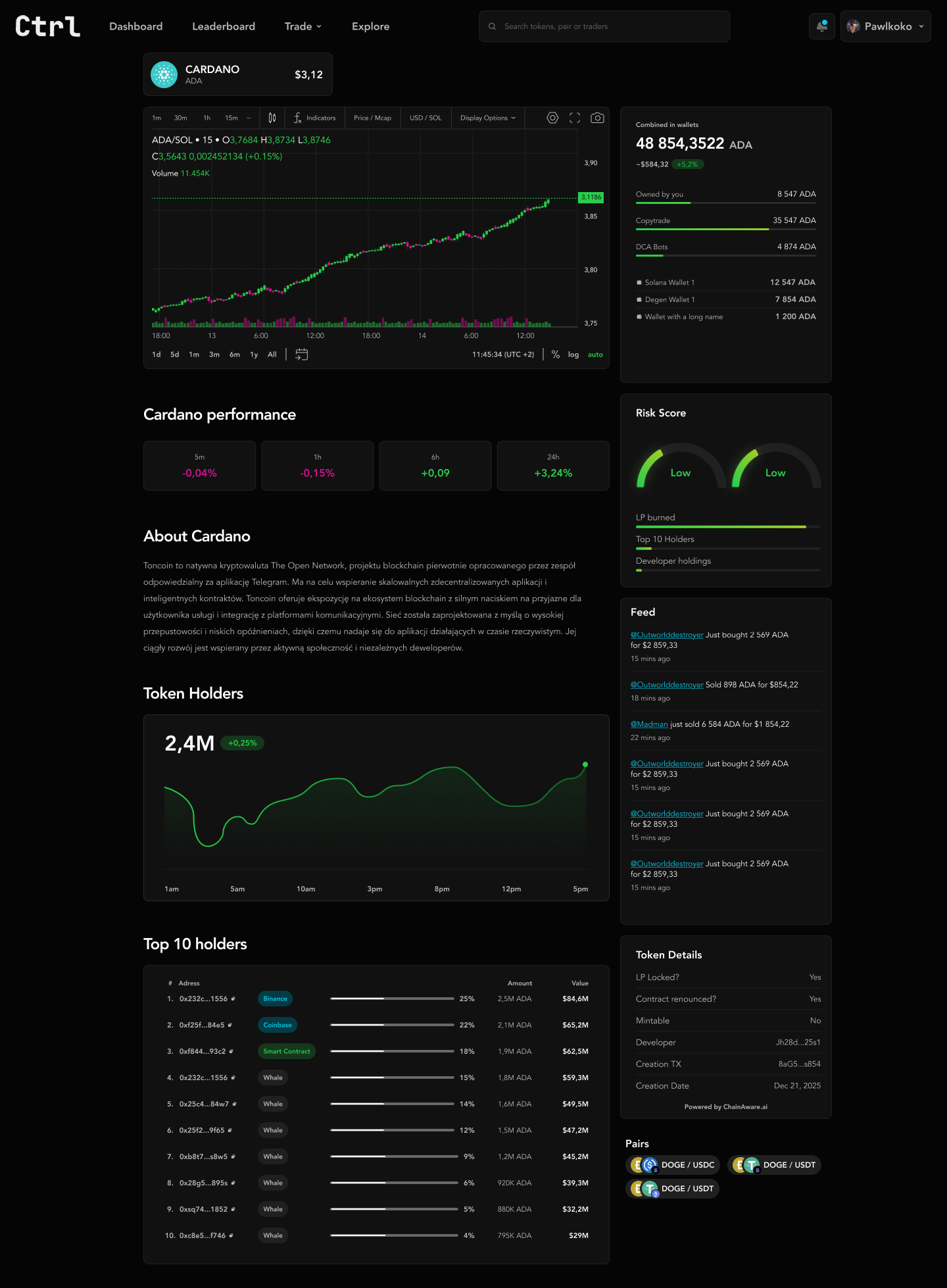947x1288 pixels.
Task: Click the chart camera snapshot icon
Action: (597, 118)
